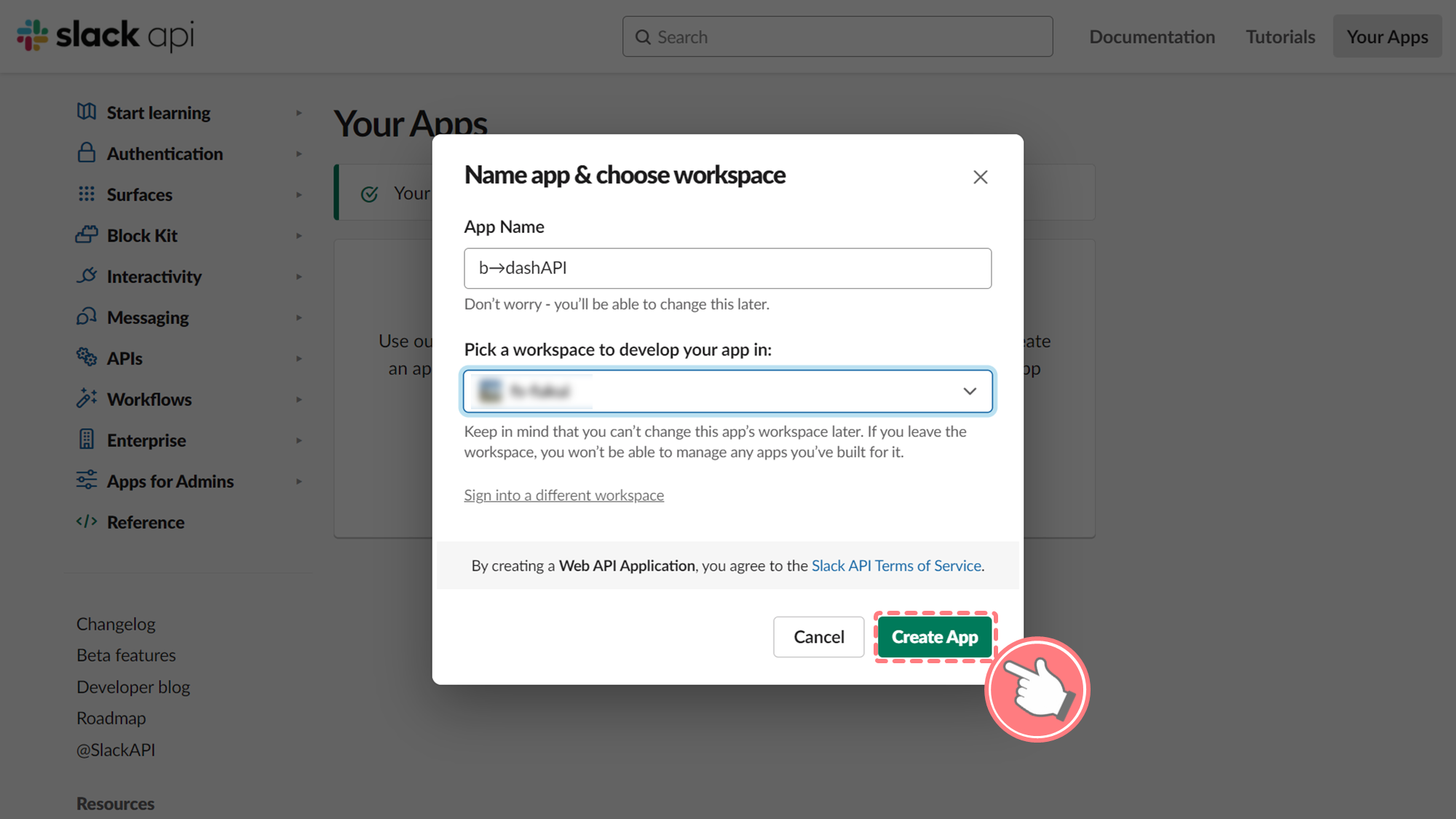
Task: Click the Cancel button
Action: point(818,637)
